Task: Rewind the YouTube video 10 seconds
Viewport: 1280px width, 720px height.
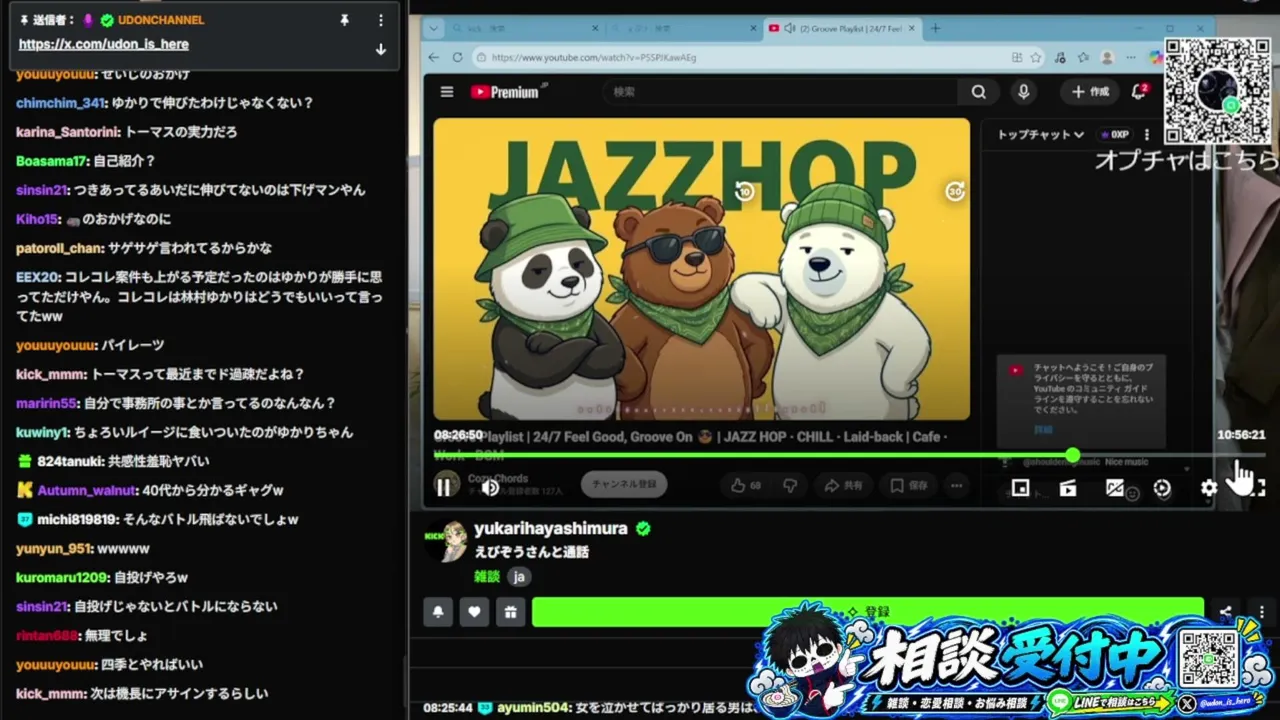Action: (744, 191)
